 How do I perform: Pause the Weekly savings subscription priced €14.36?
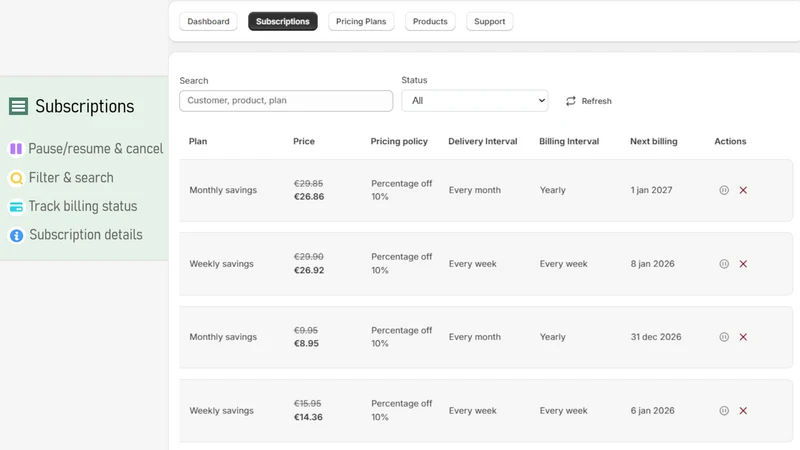(x=724, y=411)
